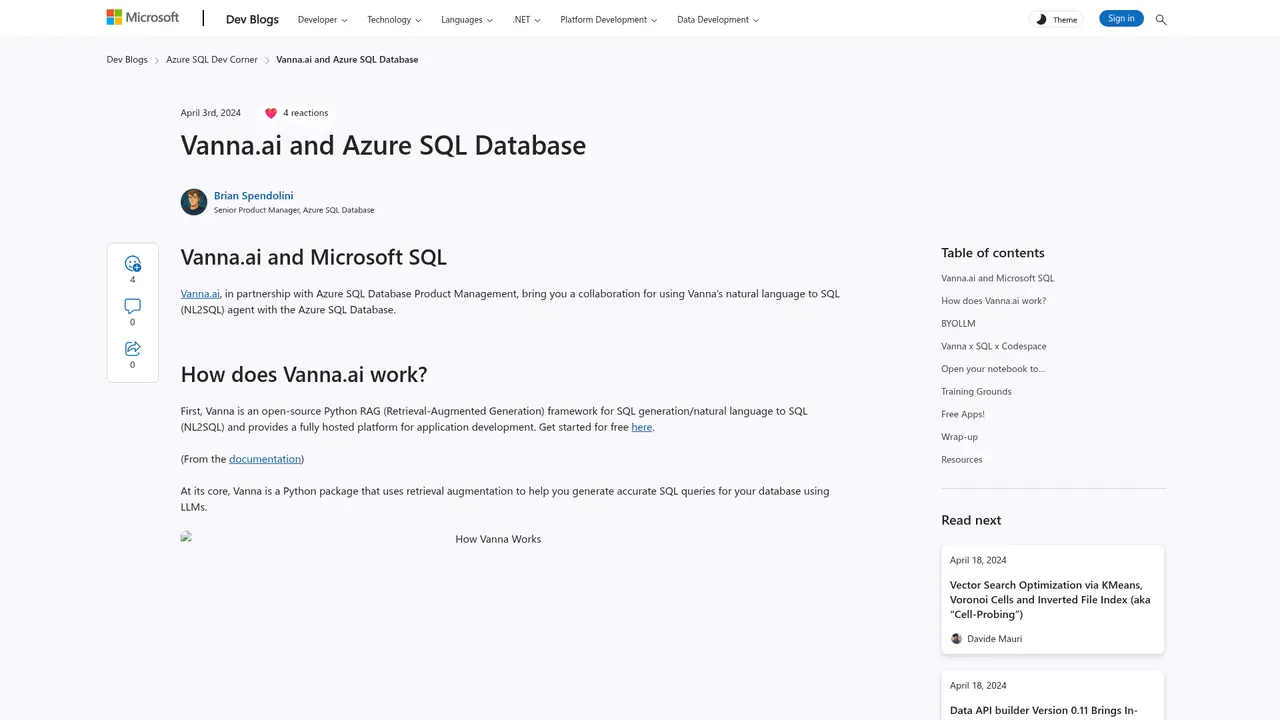Click the April 3rd, 2024 date
Screen dimensions: 1280x720
click(211, 113)
